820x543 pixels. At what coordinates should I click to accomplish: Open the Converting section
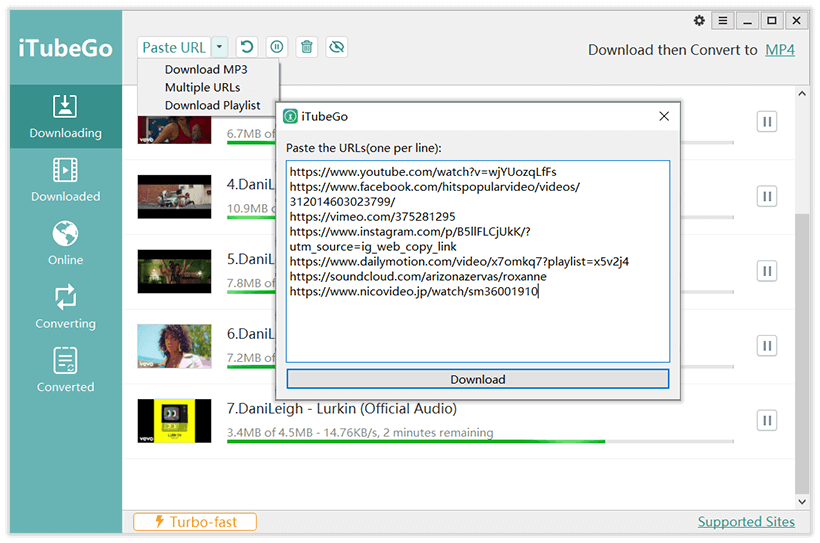65,307
